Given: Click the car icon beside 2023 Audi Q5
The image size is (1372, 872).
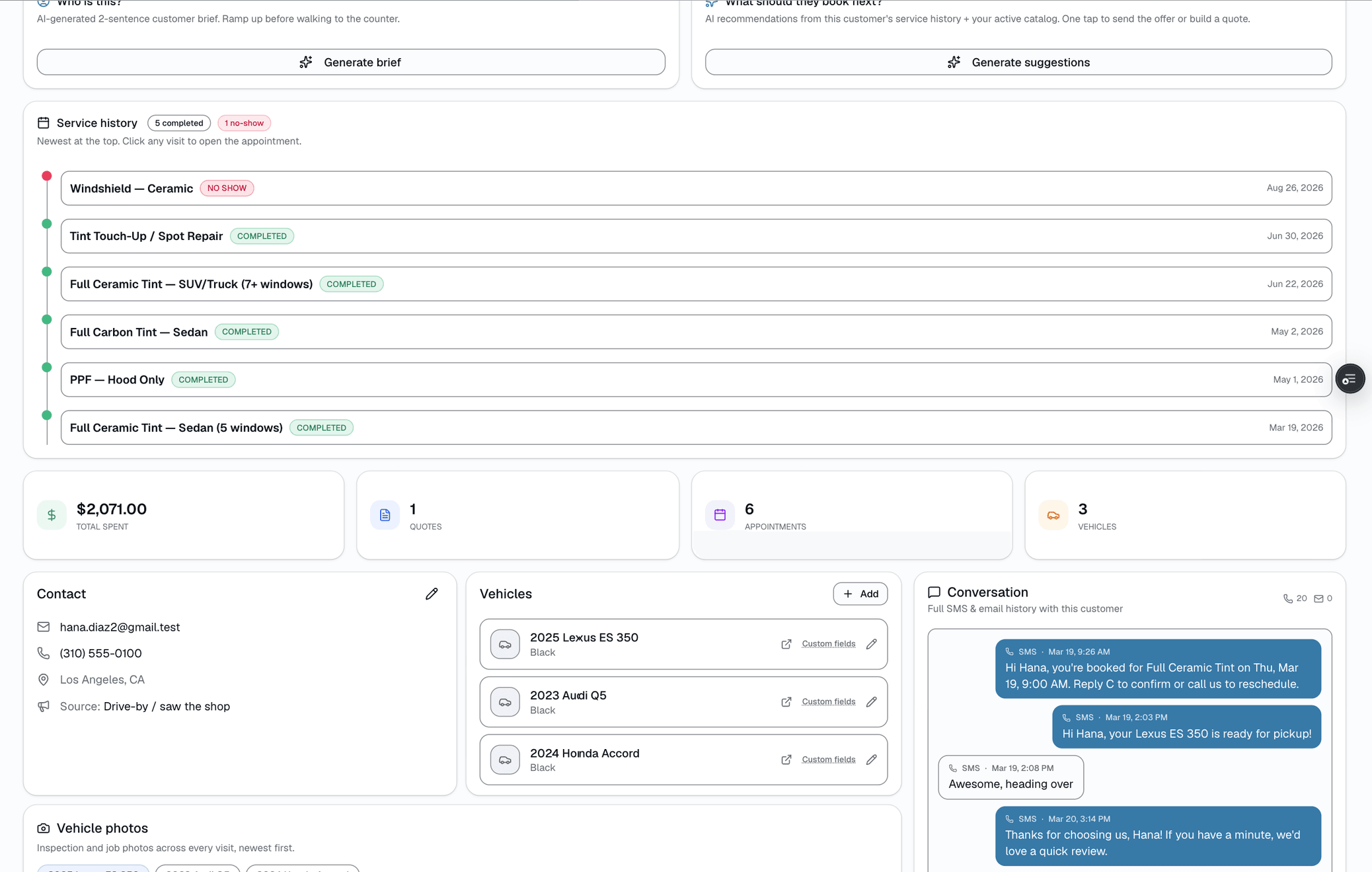Looking at the screenshot, I should [505, 702].
